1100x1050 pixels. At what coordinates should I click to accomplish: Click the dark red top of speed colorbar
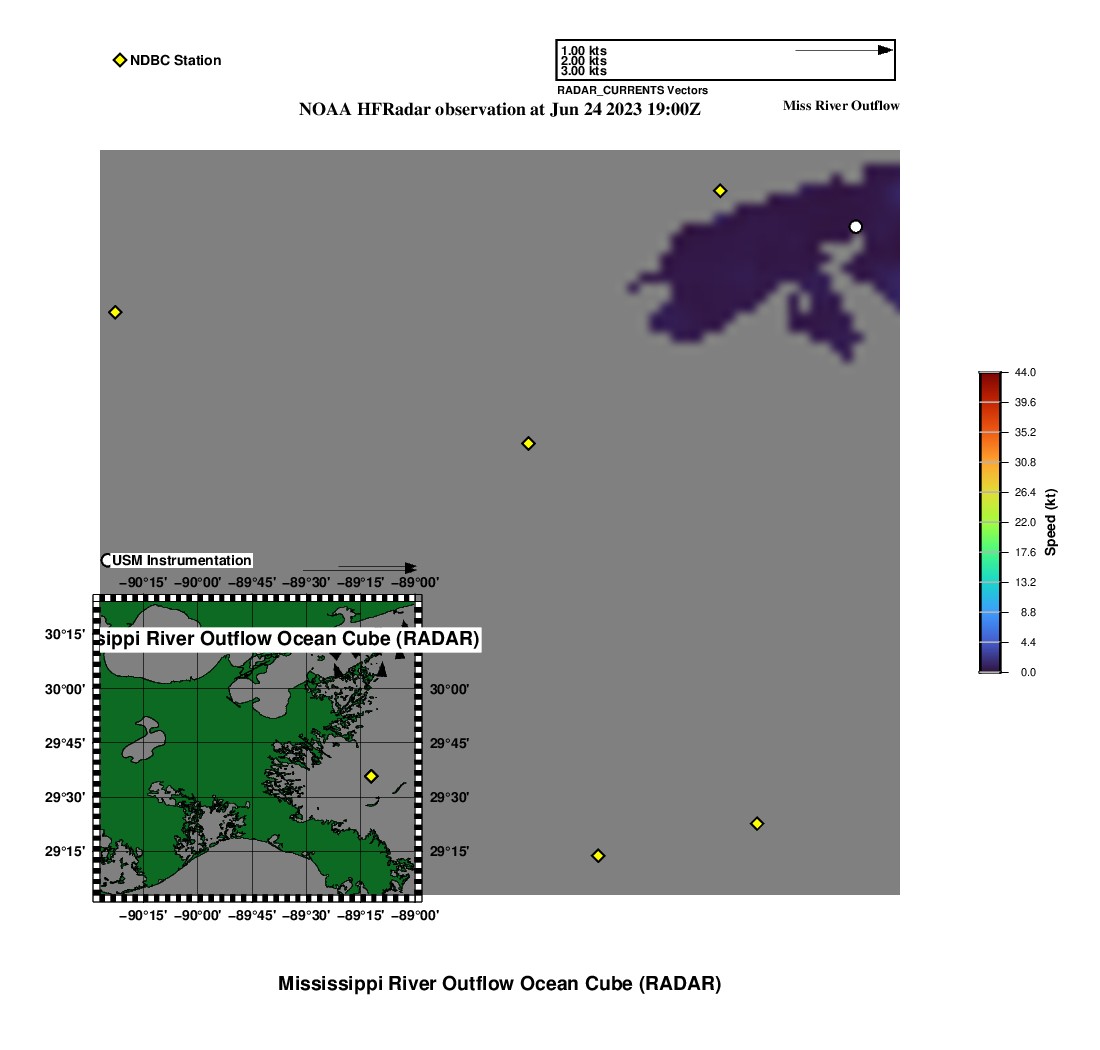coord(989,376)
